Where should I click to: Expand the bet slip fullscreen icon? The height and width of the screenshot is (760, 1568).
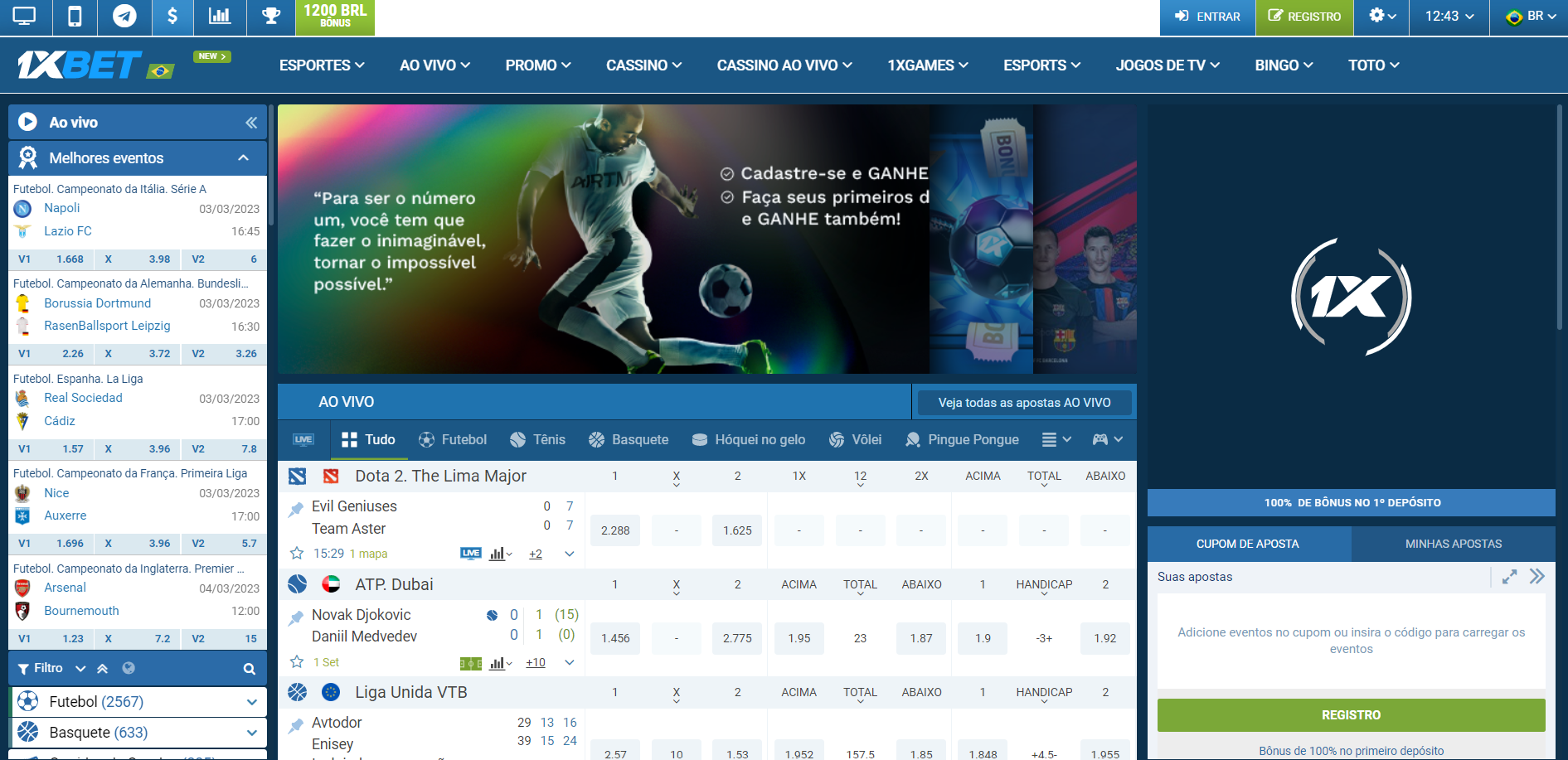pyautogui.click(x=1510, y=577)
